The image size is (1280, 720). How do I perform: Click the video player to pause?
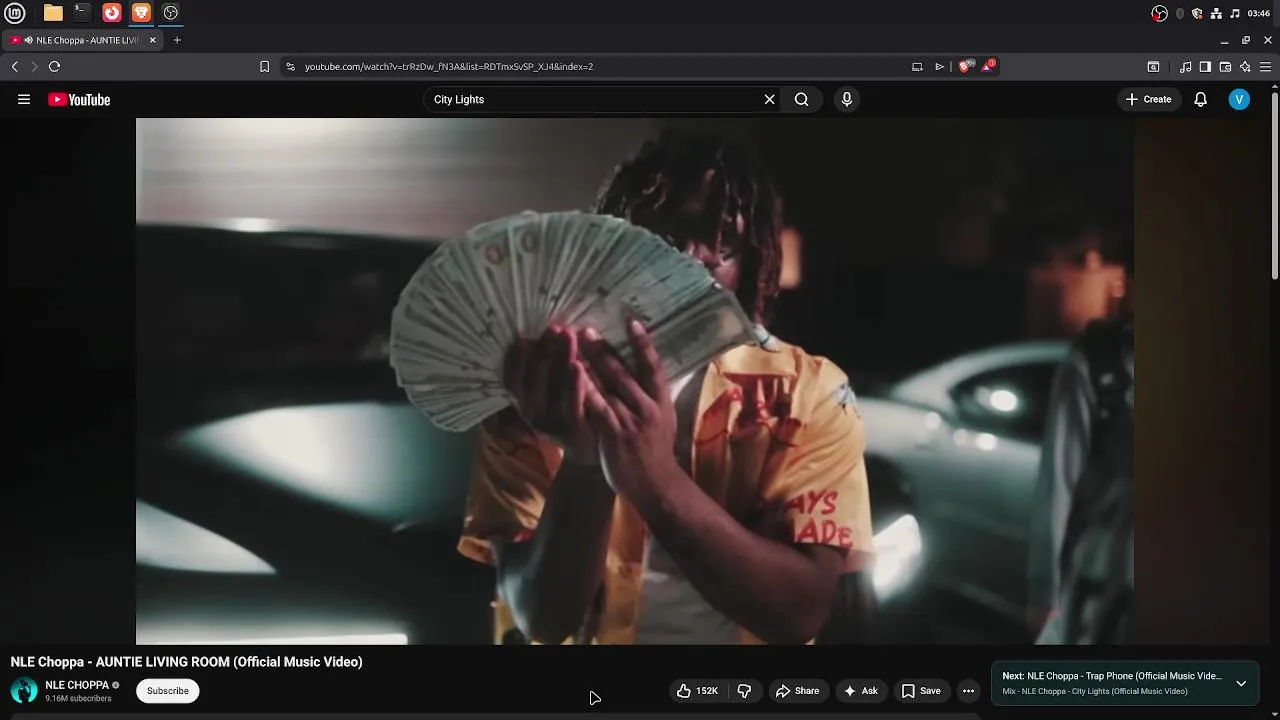click(x=635, y=381)
